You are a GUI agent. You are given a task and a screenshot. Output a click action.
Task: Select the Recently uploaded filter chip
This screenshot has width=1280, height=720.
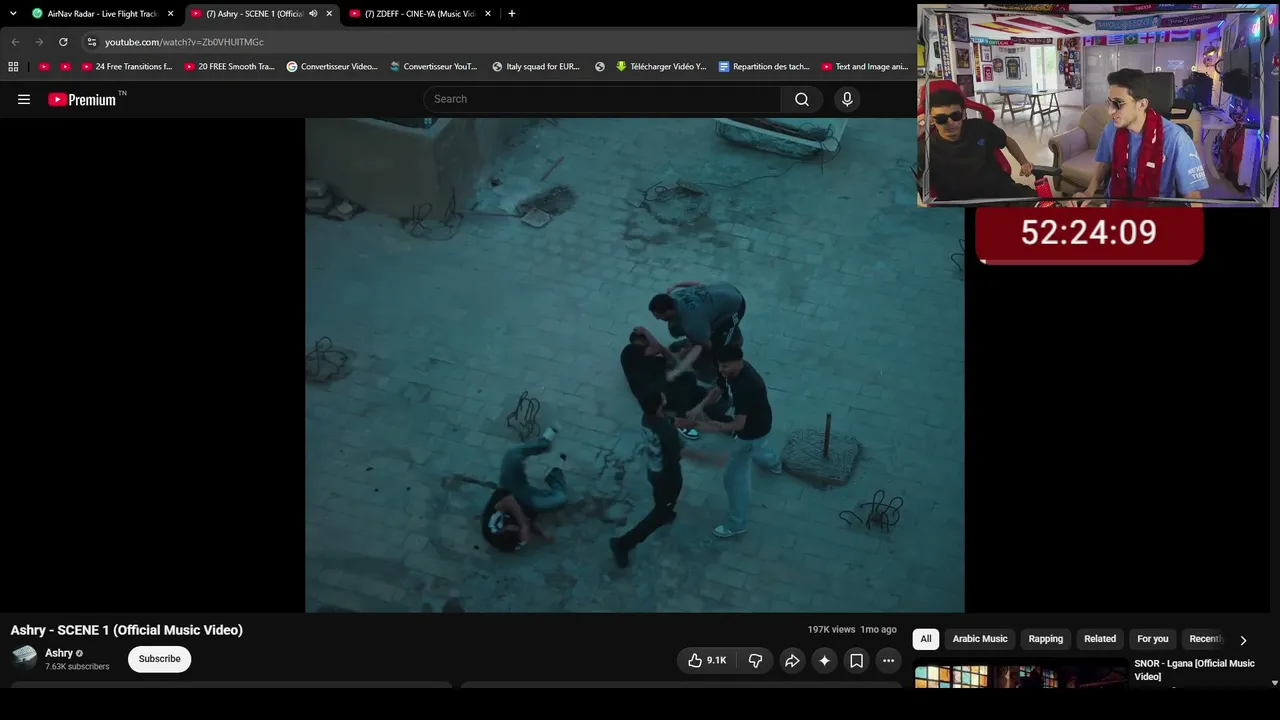[x=1205, y=639]
